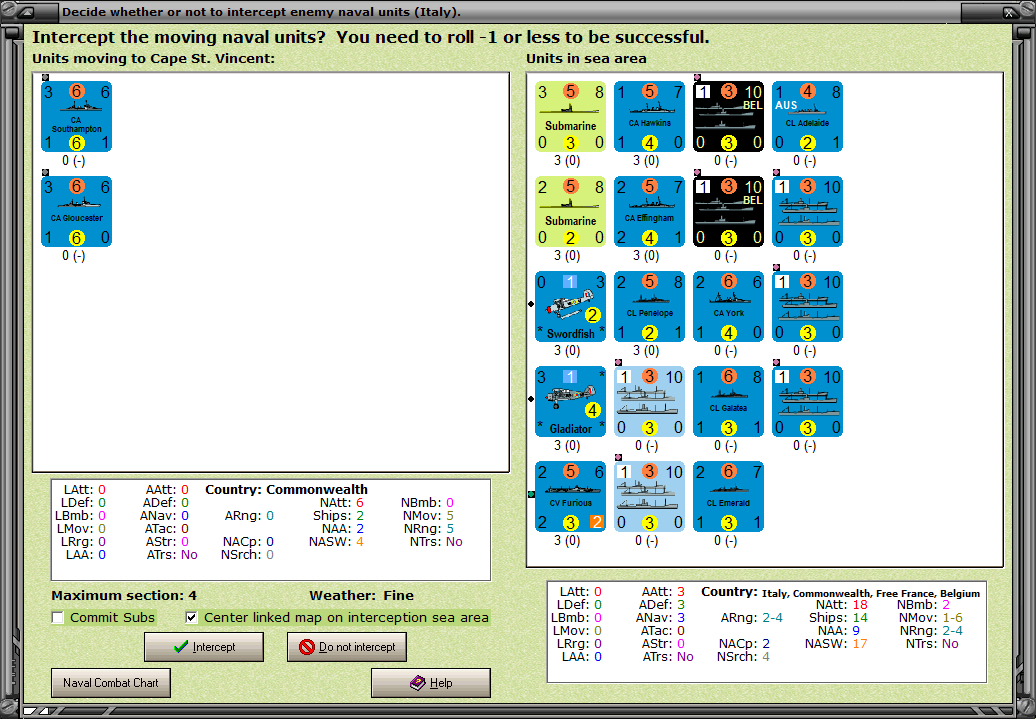Open the Help button
The image size is (1036, 719).
click(431, 683)
